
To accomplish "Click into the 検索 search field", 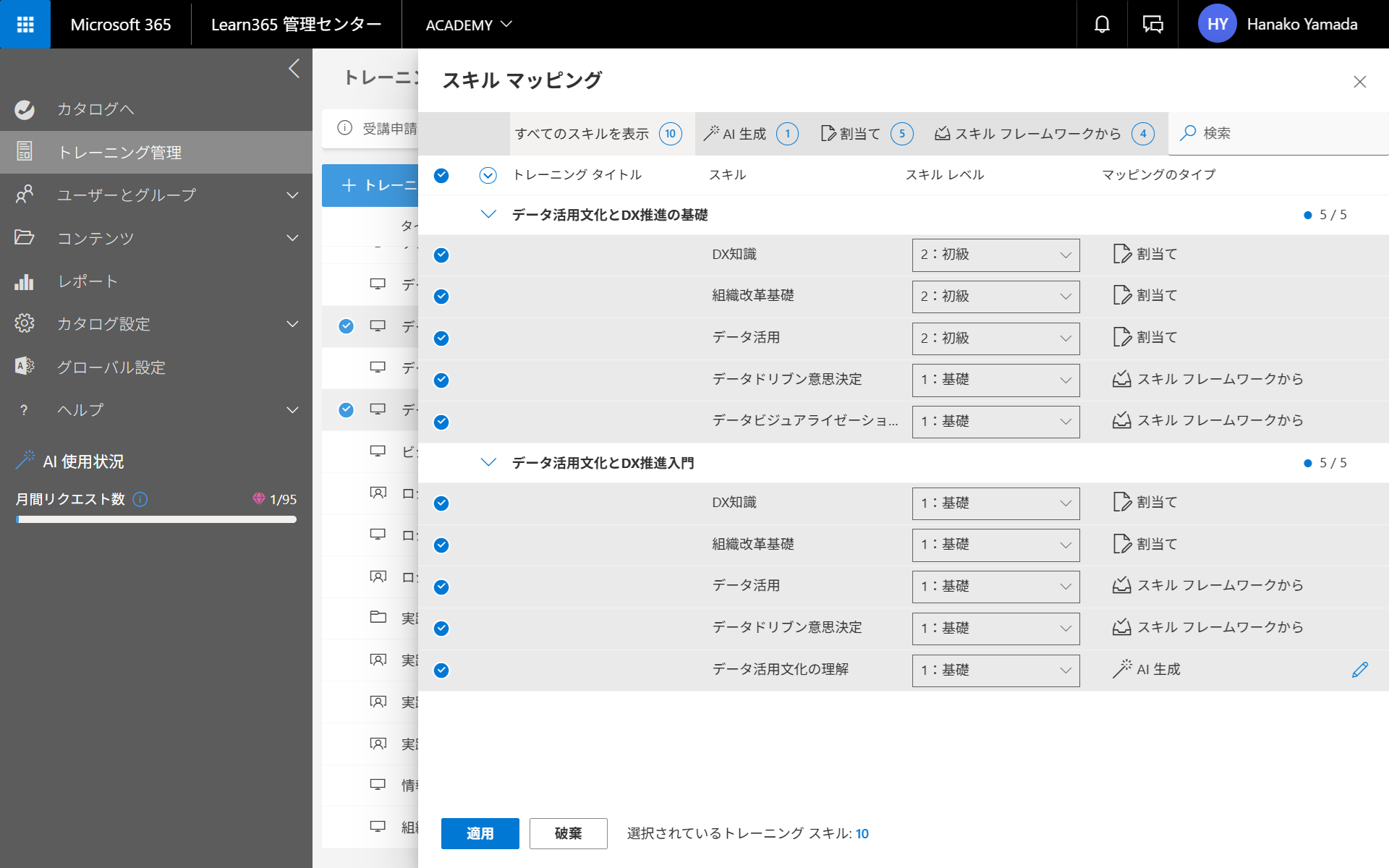I will point(1278,133).
